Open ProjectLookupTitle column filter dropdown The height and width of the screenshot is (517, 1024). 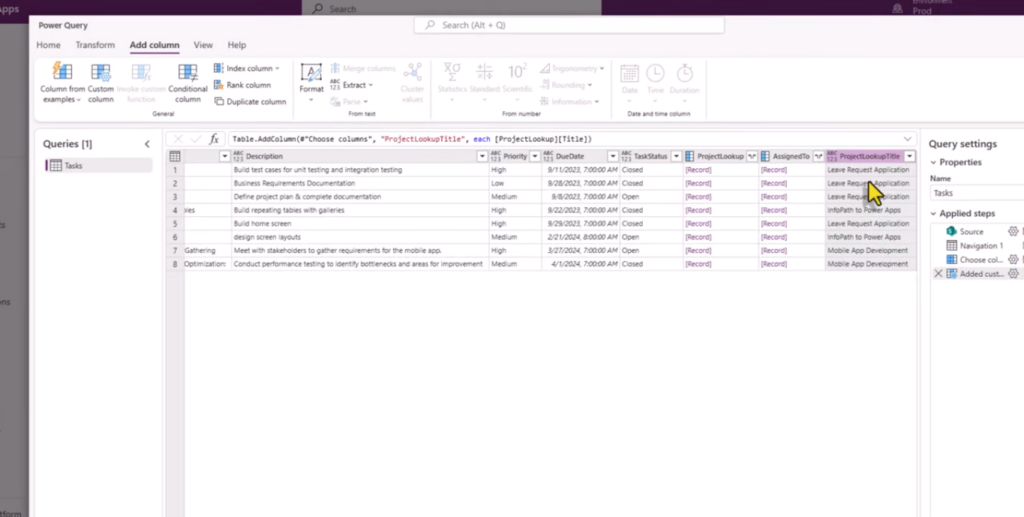[909, 156]
